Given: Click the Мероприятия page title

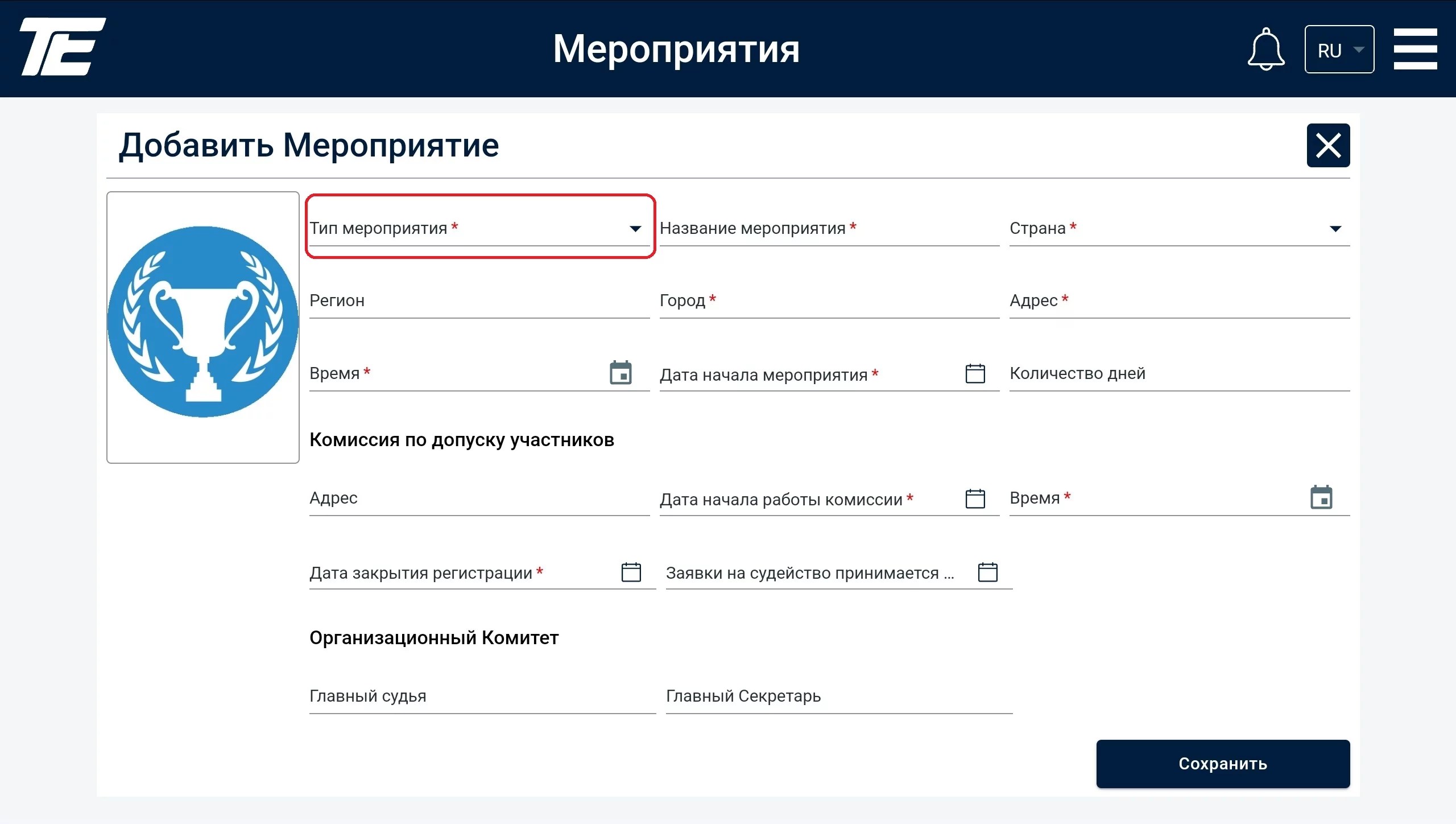Looking at the screenshot, I should [676, 49].
